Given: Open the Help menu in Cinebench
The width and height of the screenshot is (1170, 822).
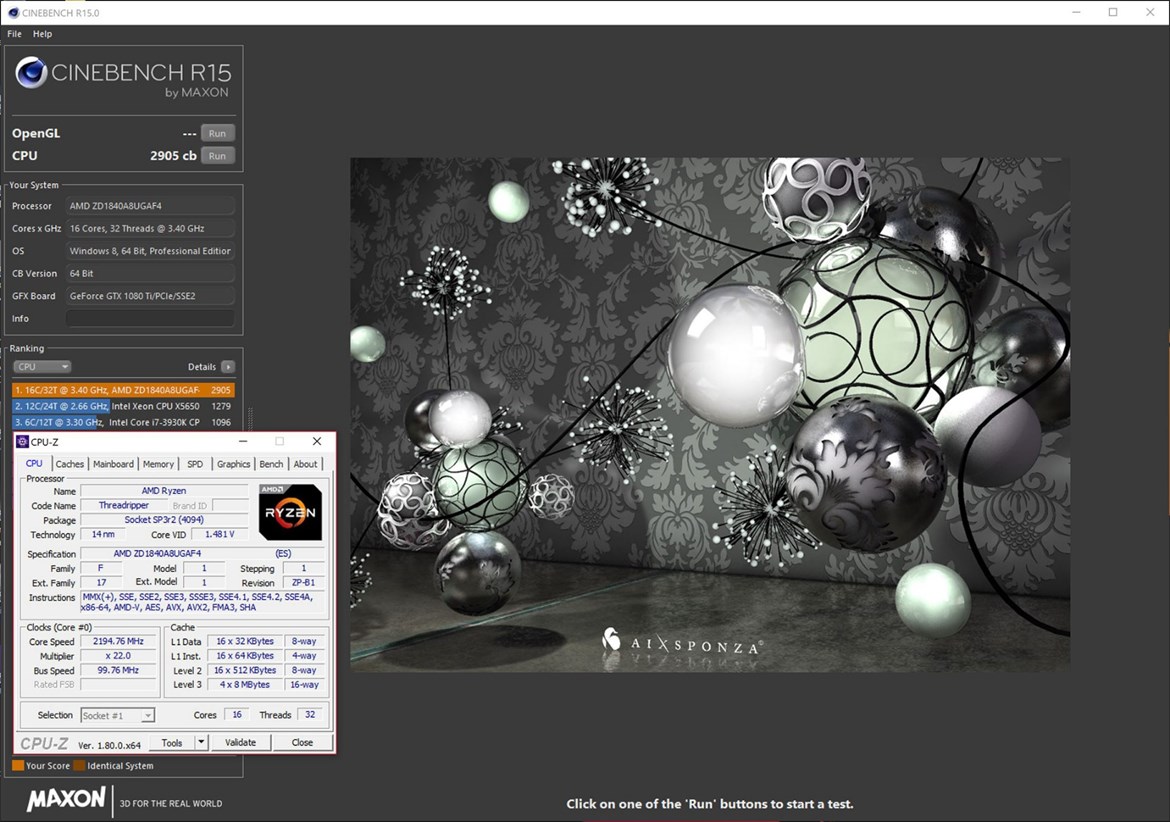Looking at the screenshot, I should (x=43, y=34).
